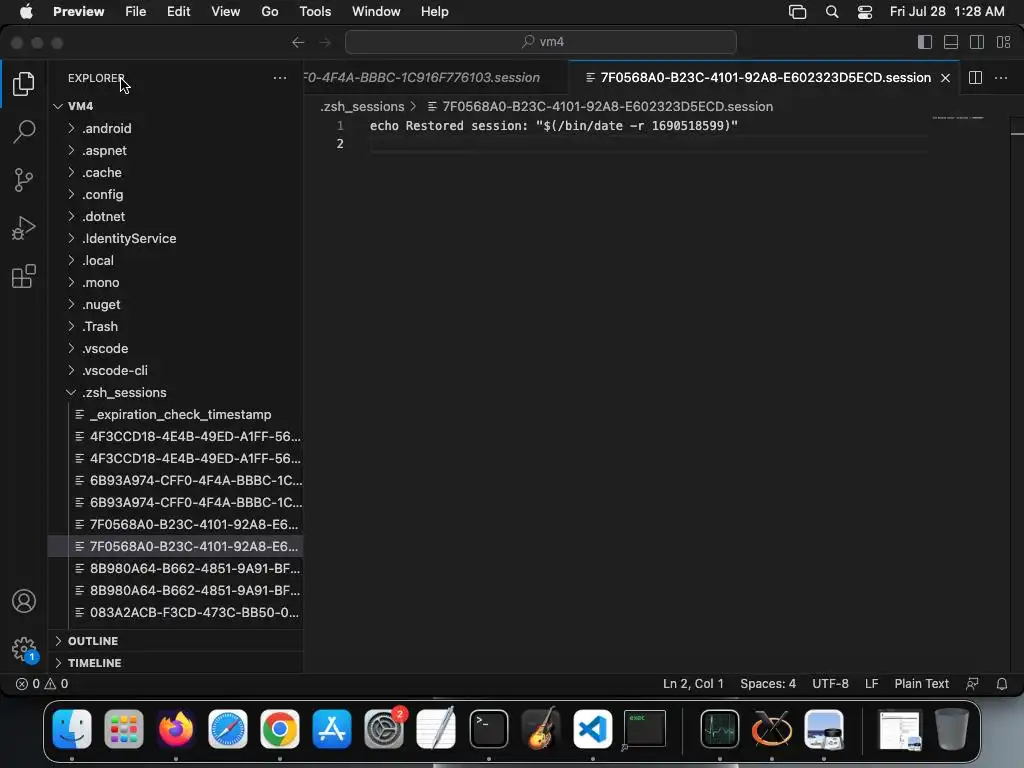Open GarageBand from the Dock

pyautogui.click(x=541, y=729)
